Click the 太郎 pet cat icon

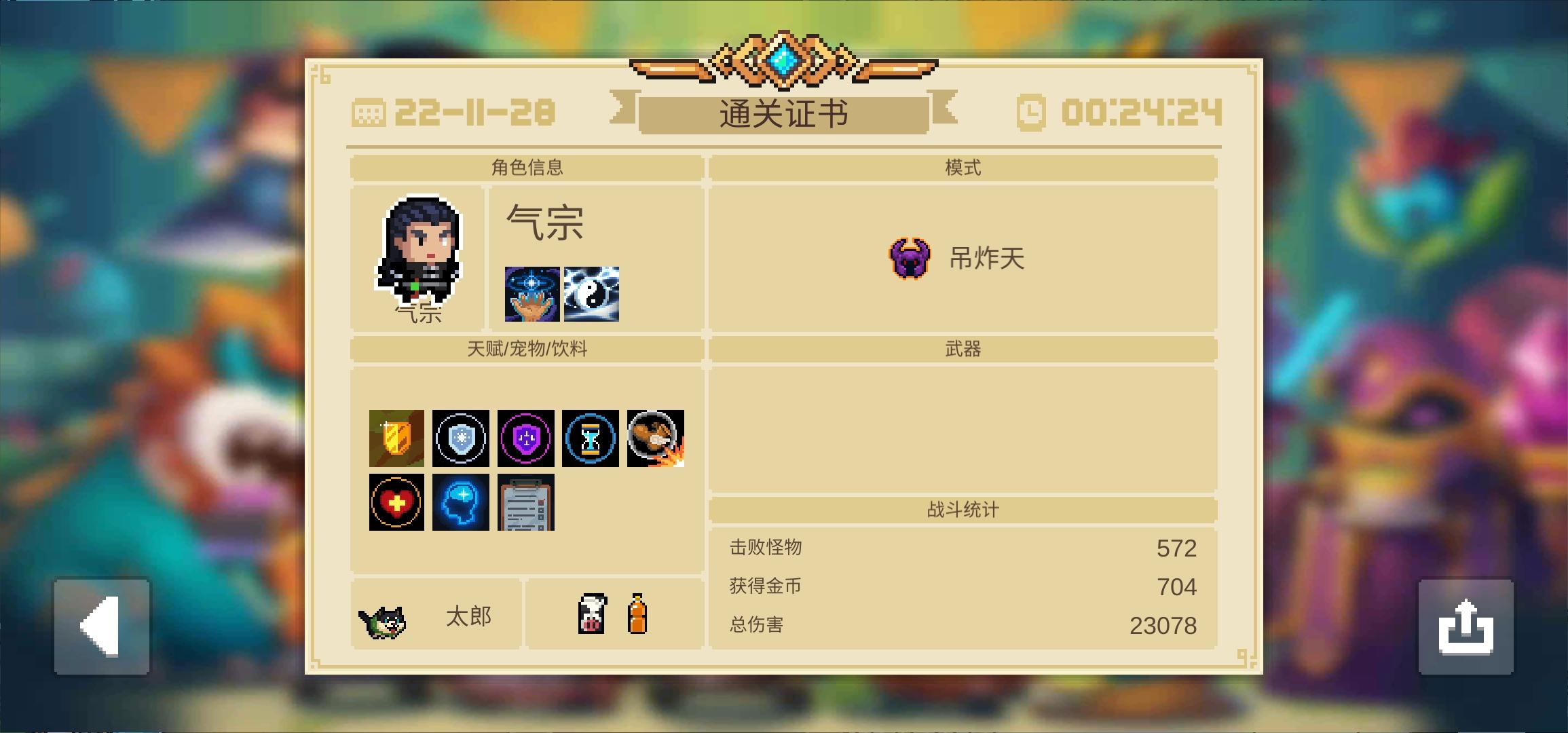(382, 622)
